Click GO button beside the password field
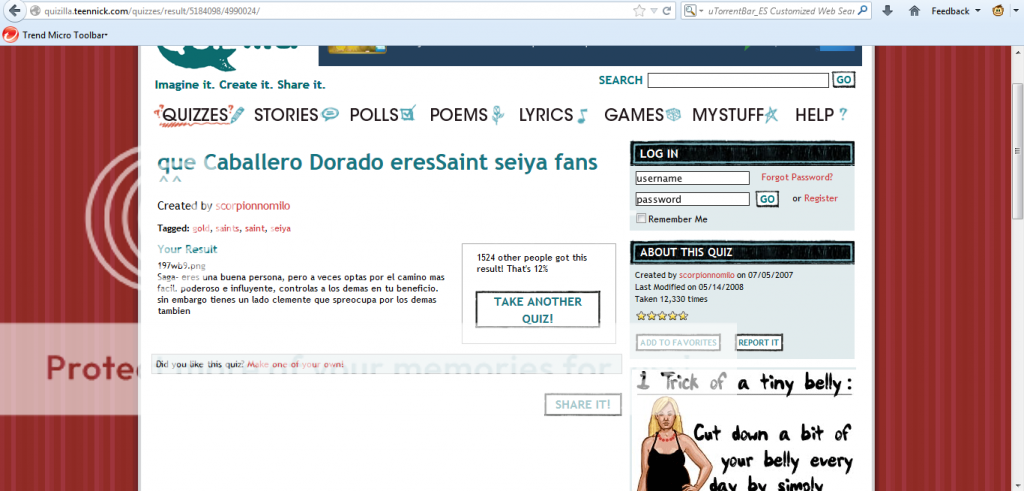Viewport: 1024px width, 491px height. (767, 199)
